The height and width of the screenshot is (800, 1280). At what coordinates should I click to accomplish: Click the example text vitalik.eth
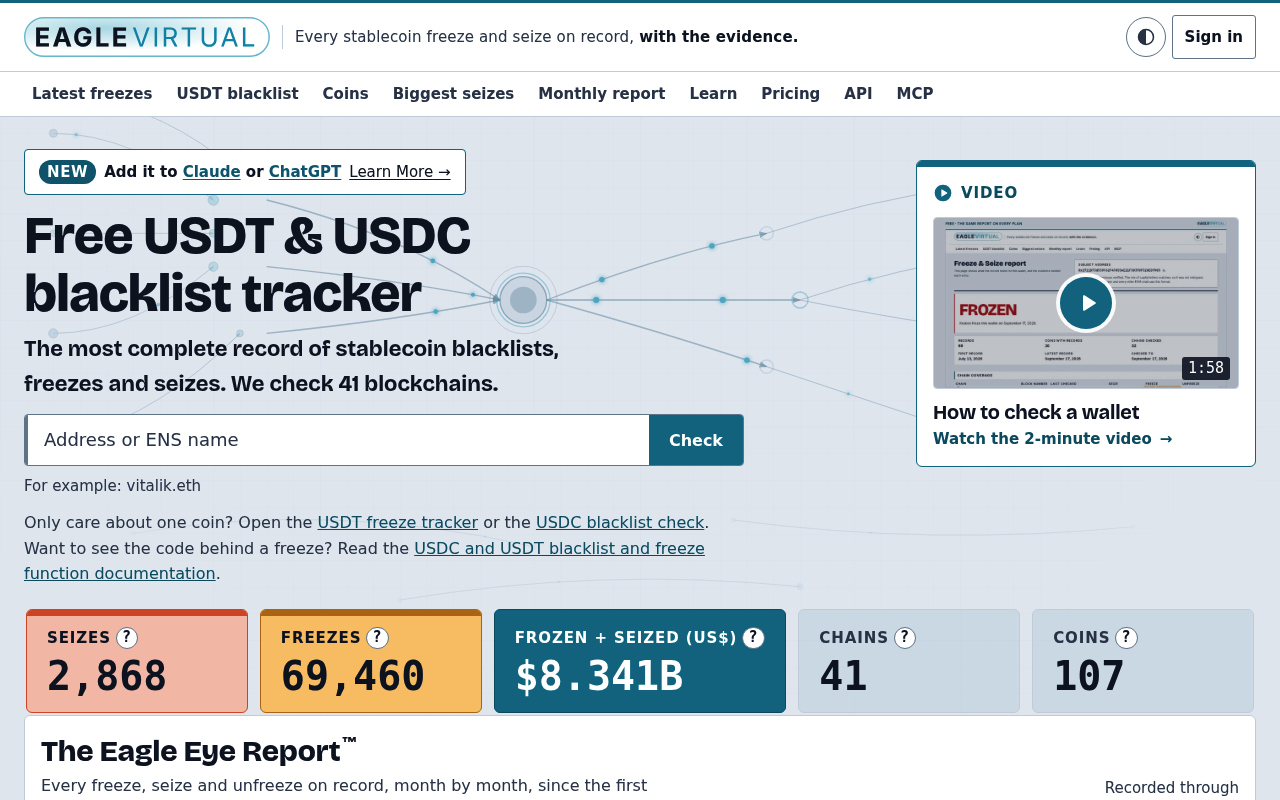[x=163, y=486]
